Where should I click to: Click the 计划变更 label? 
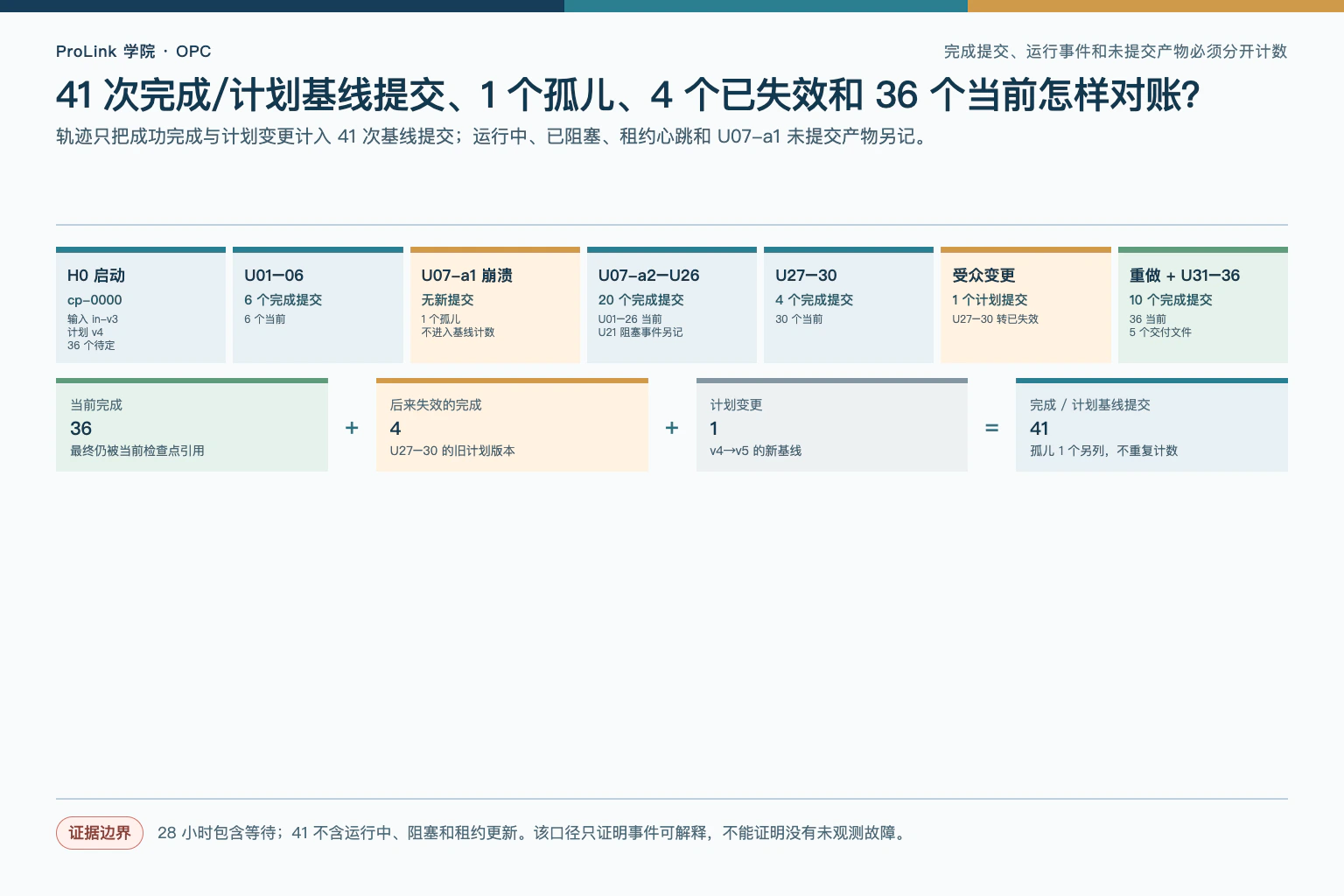[736, 405]
